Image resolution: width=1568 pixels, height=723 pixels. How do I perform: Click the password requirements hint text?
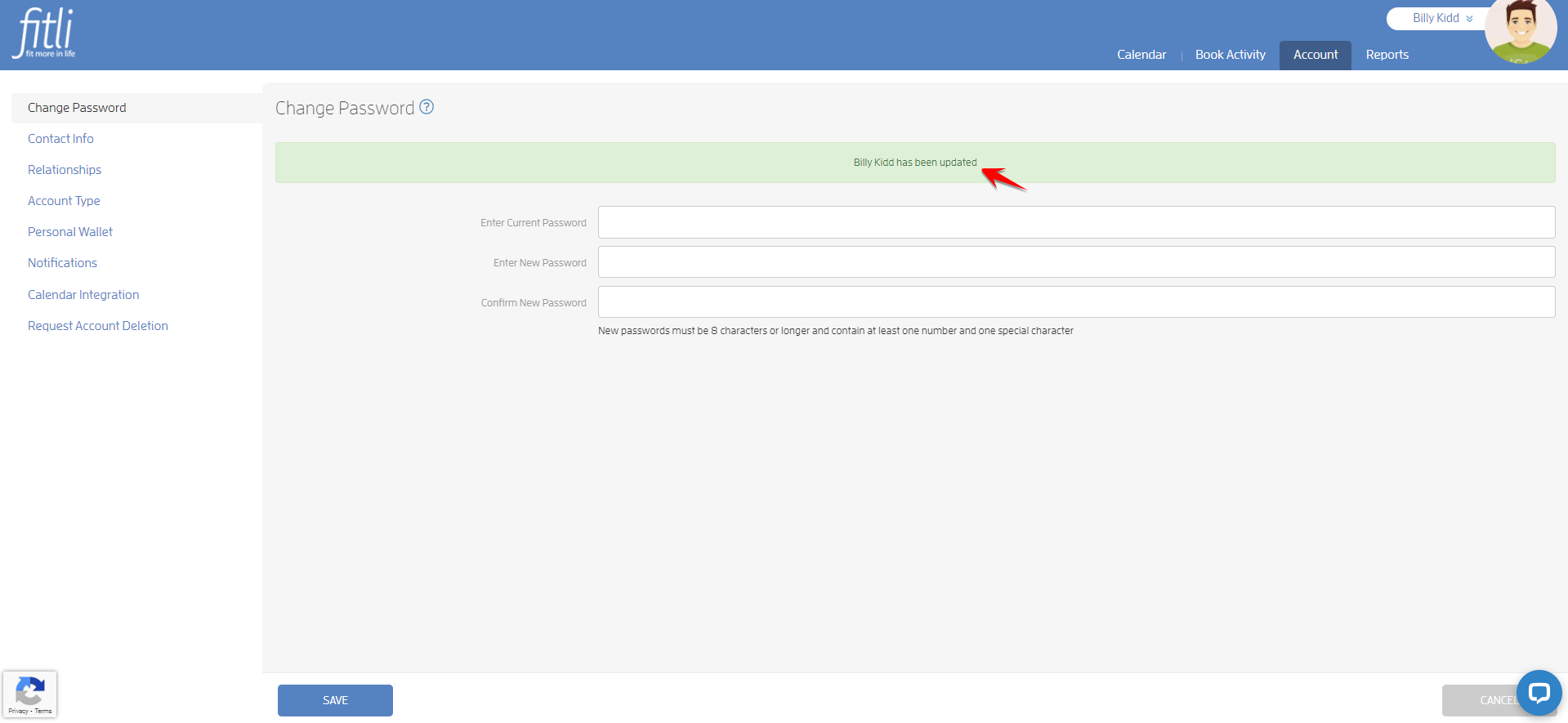tap(836, 331)
